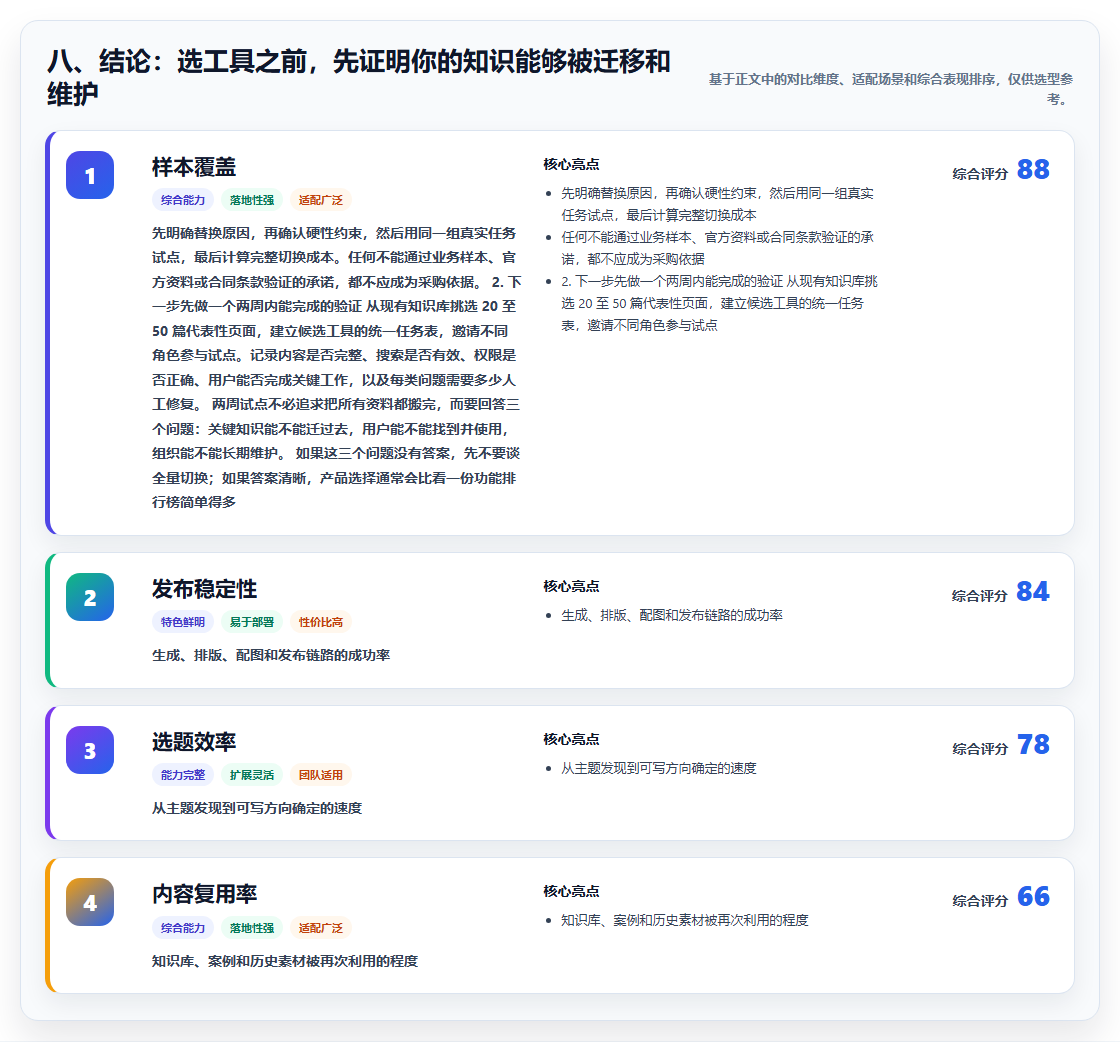
Task: Click 适配广泛 tag under 内容复用率
Action: point(321,928)
